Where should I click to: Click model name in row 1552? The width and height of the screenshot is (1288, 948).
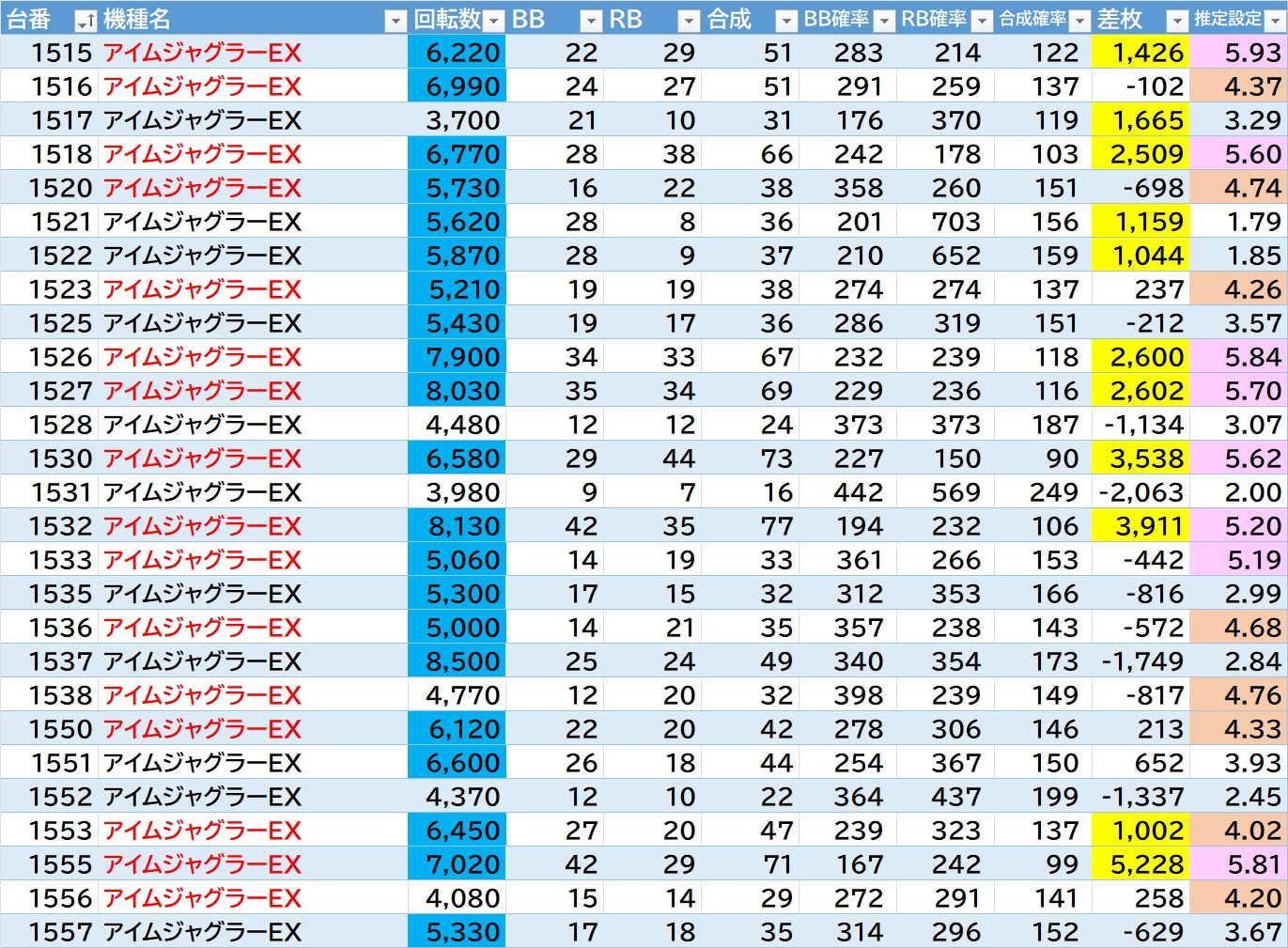202,797
